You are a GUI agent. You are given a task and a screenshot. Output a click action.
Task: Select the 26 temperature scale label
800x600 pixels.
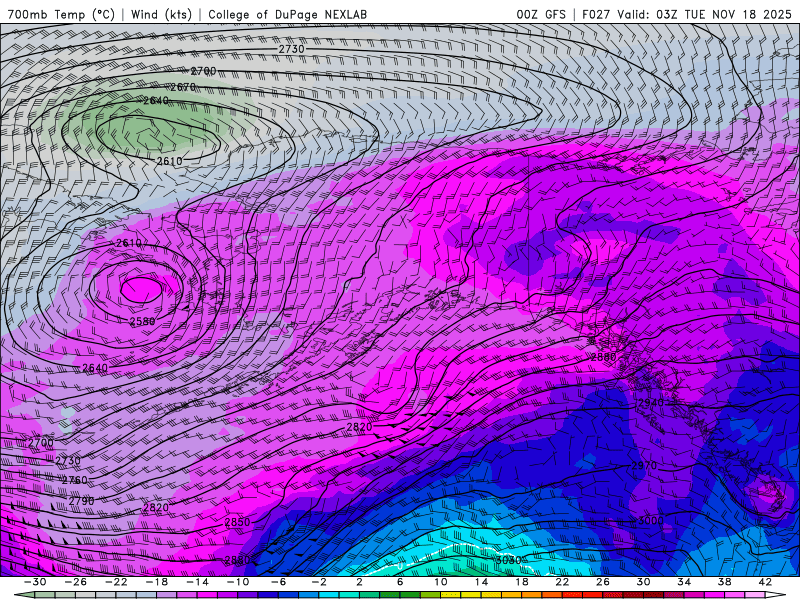[603, 582]
